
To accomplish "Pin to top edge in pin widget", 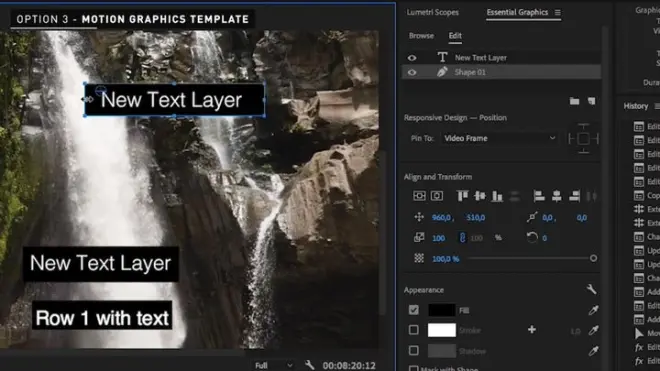I will (583, 127).
